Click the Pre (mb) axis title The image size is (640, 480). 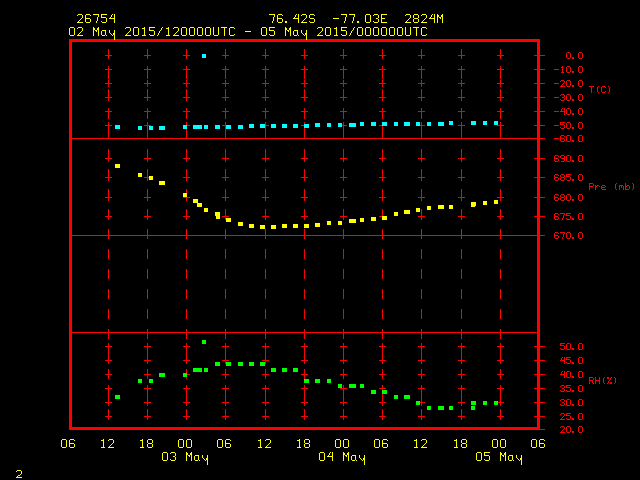coord(611,187)
